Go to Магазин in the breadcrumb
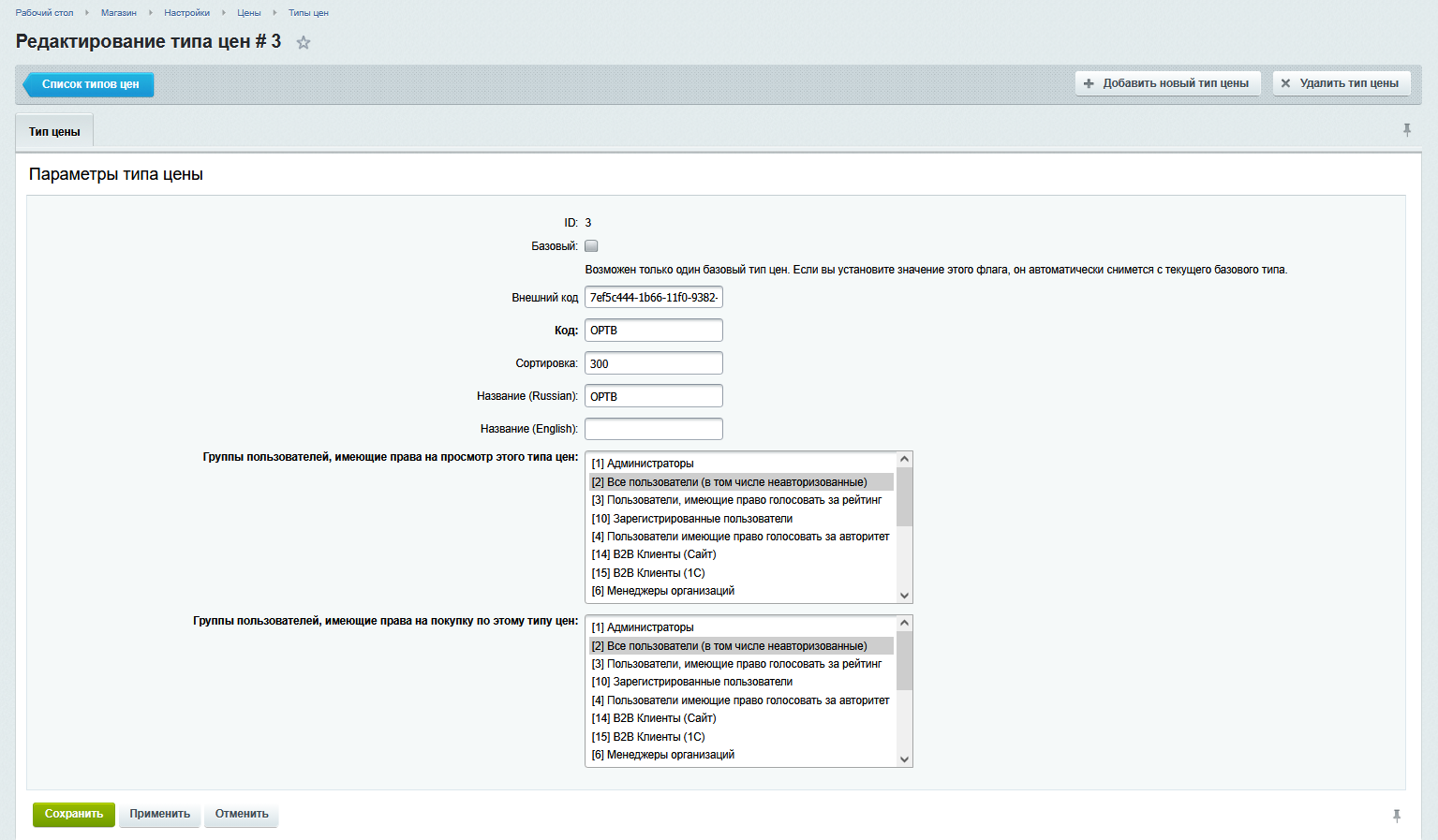Image resolution: width=1438 pixels, height=840 pixels. coord(119,13)
